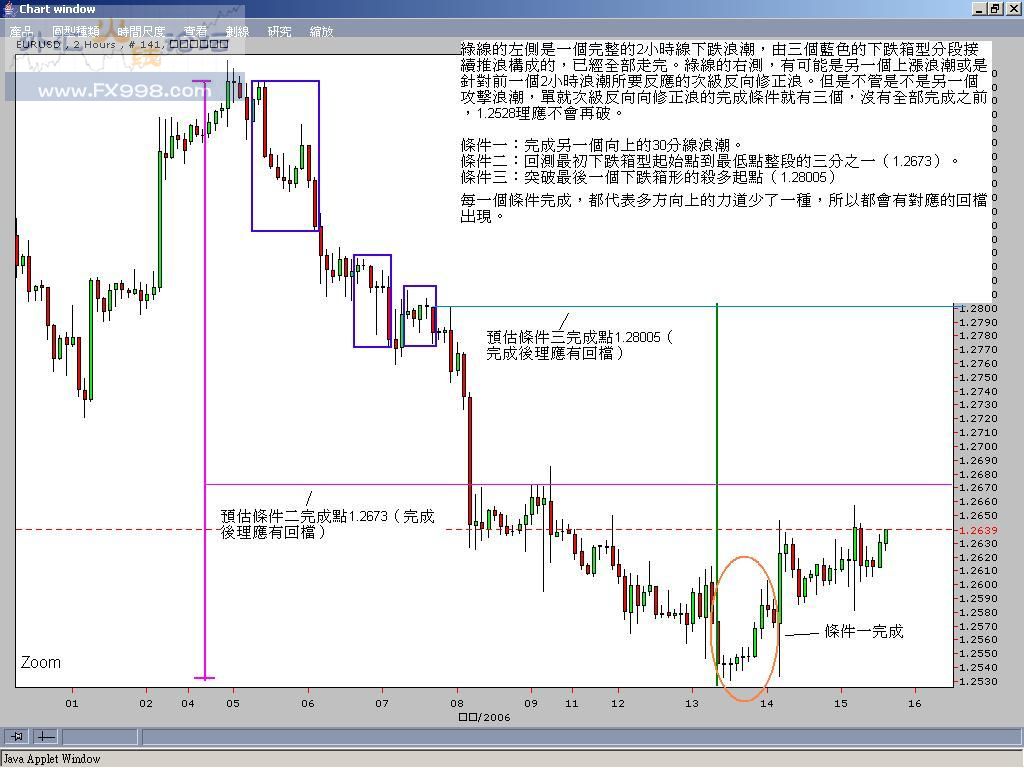
Task: Open the 劃線 menu
Action: [x=237, y=31]
